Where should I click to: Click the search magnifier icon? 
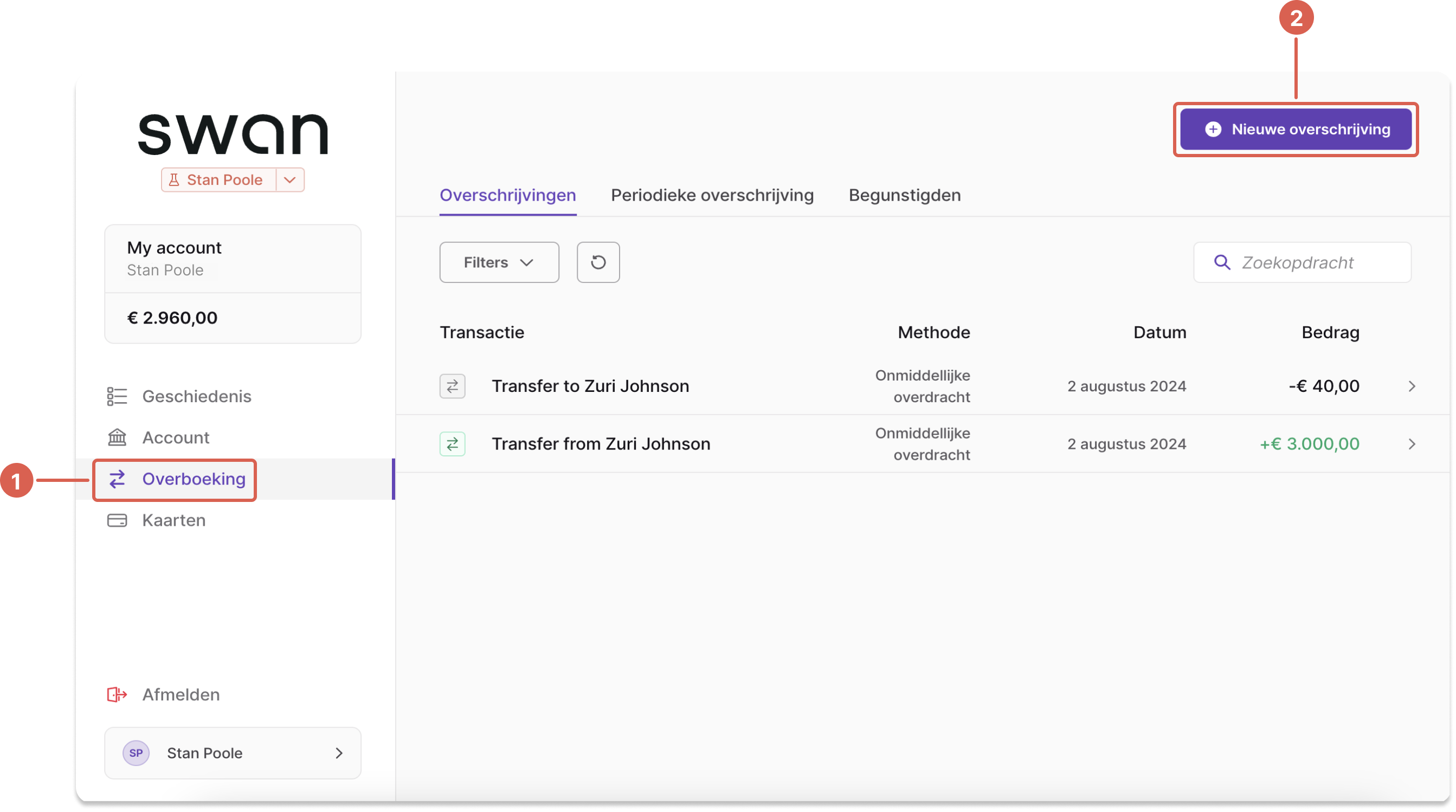pyautogui.click(x=1222, y=263)
